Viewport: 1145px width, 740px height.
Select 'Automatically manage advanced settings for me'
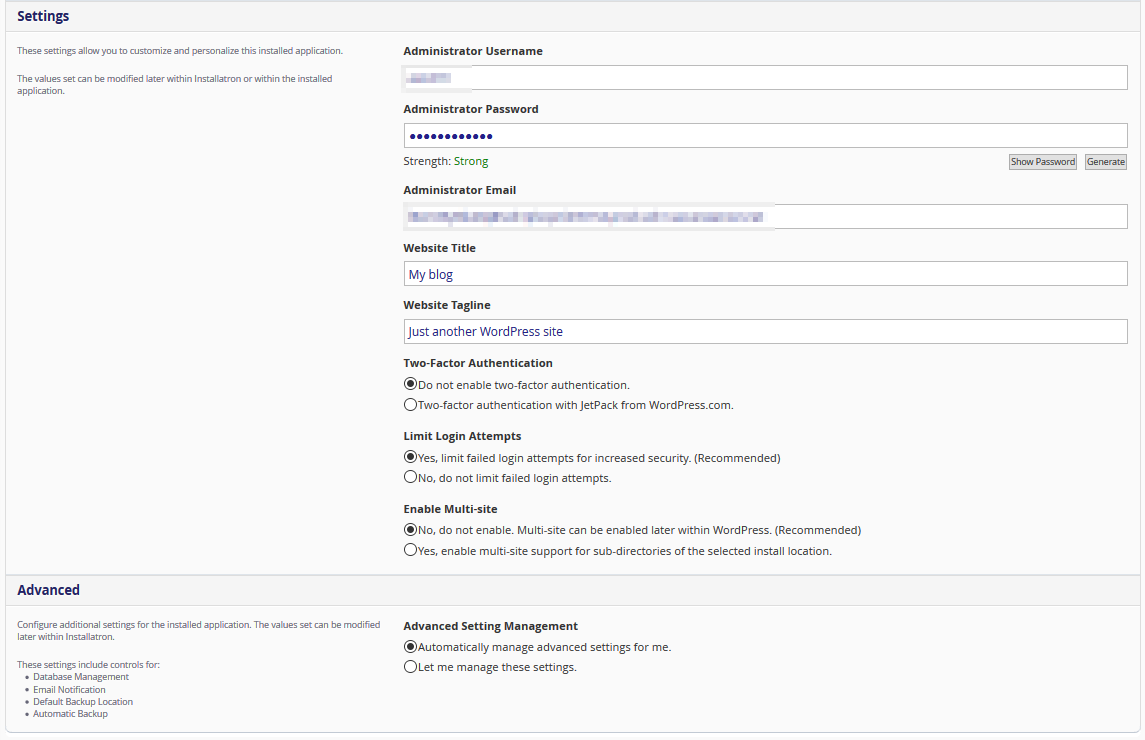(x=410, y=646)
